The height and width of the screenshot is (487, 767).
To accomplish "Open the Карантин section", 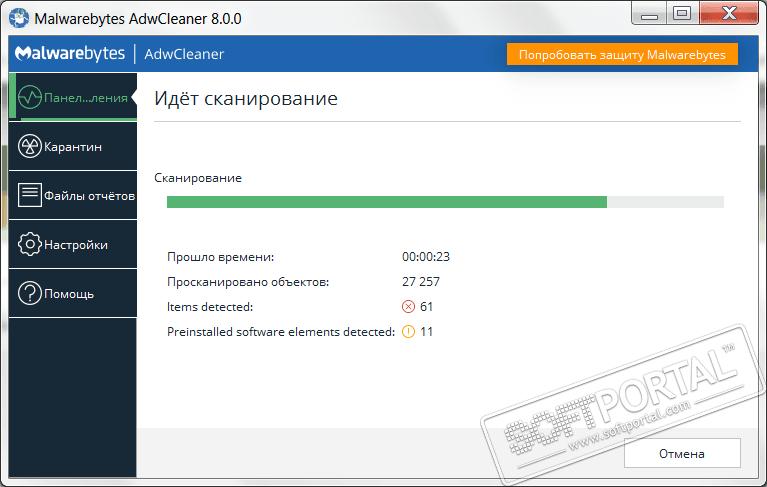I will tap(73, 146).
